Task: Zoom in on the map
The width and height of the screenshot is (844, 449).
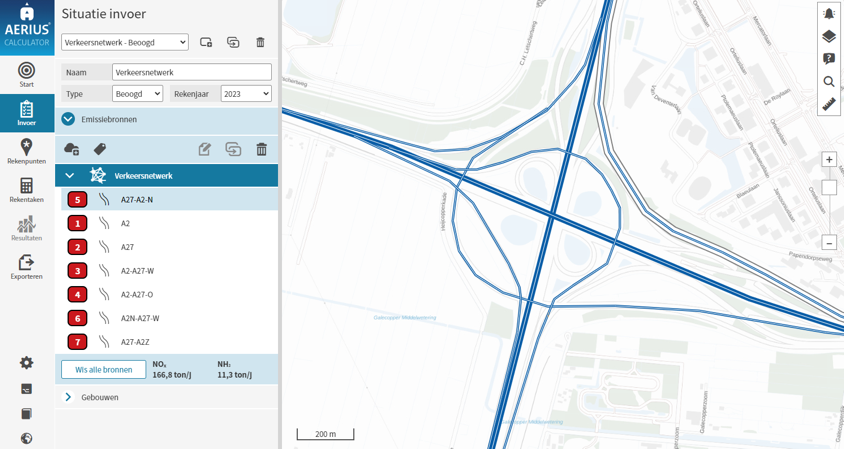Action: [x=829, y=159]
